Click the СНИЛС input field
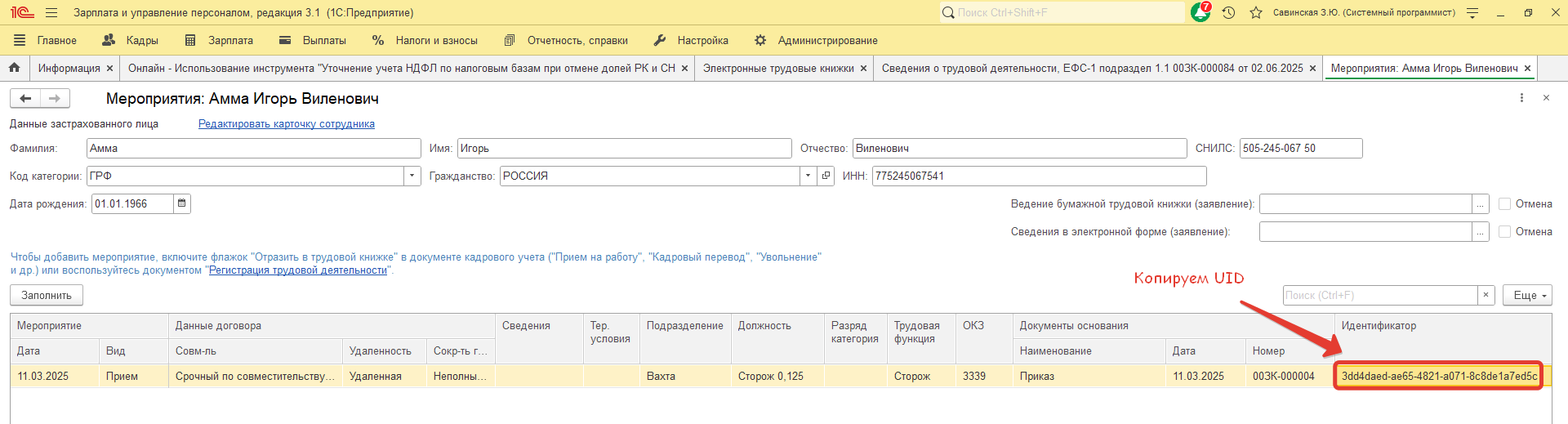Viewport: 1568px width, 424px height. [x=1300, y=149]
